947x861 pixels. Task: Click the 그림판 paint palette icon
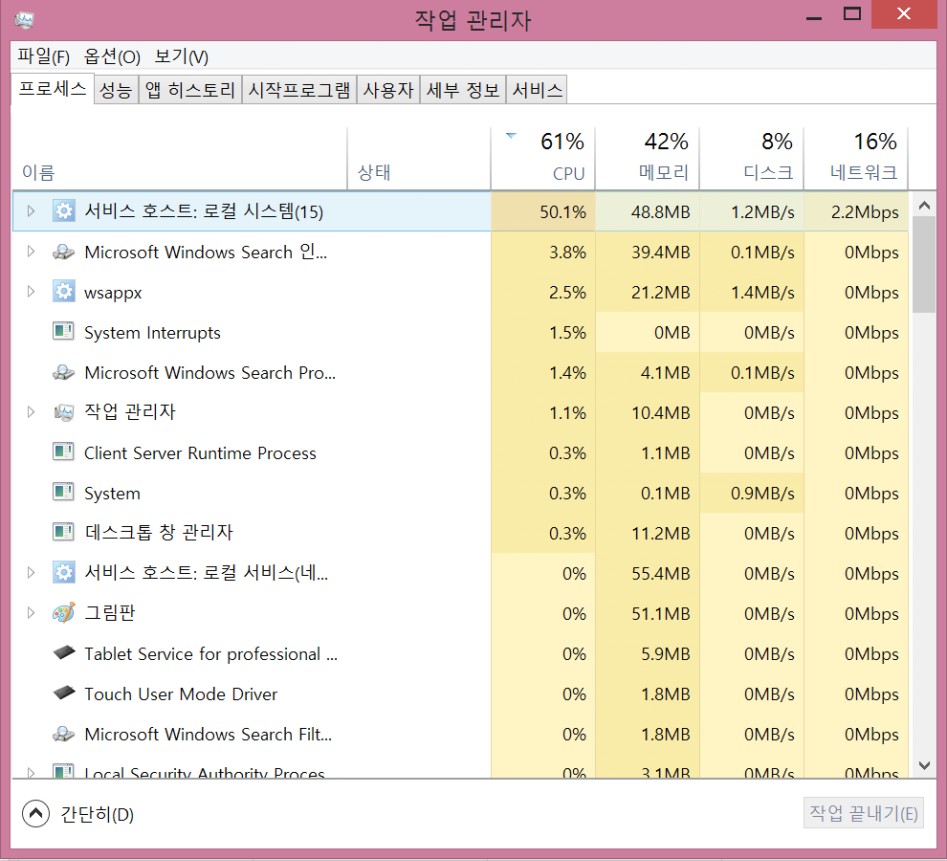click(63, 613)
